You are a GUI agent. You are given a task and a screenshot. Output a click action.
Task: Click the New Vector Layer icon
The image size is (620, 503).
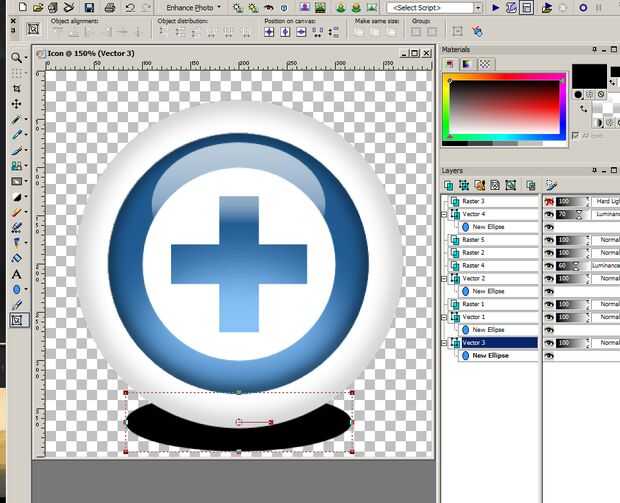click(x=464, y=185)
